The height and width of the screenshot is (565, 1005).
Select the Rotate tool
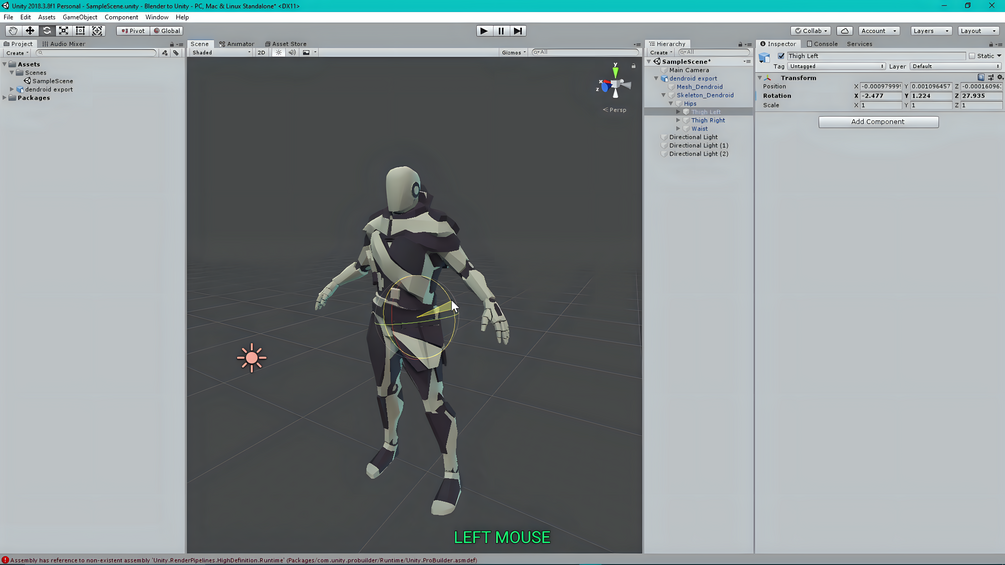(47, 31)
